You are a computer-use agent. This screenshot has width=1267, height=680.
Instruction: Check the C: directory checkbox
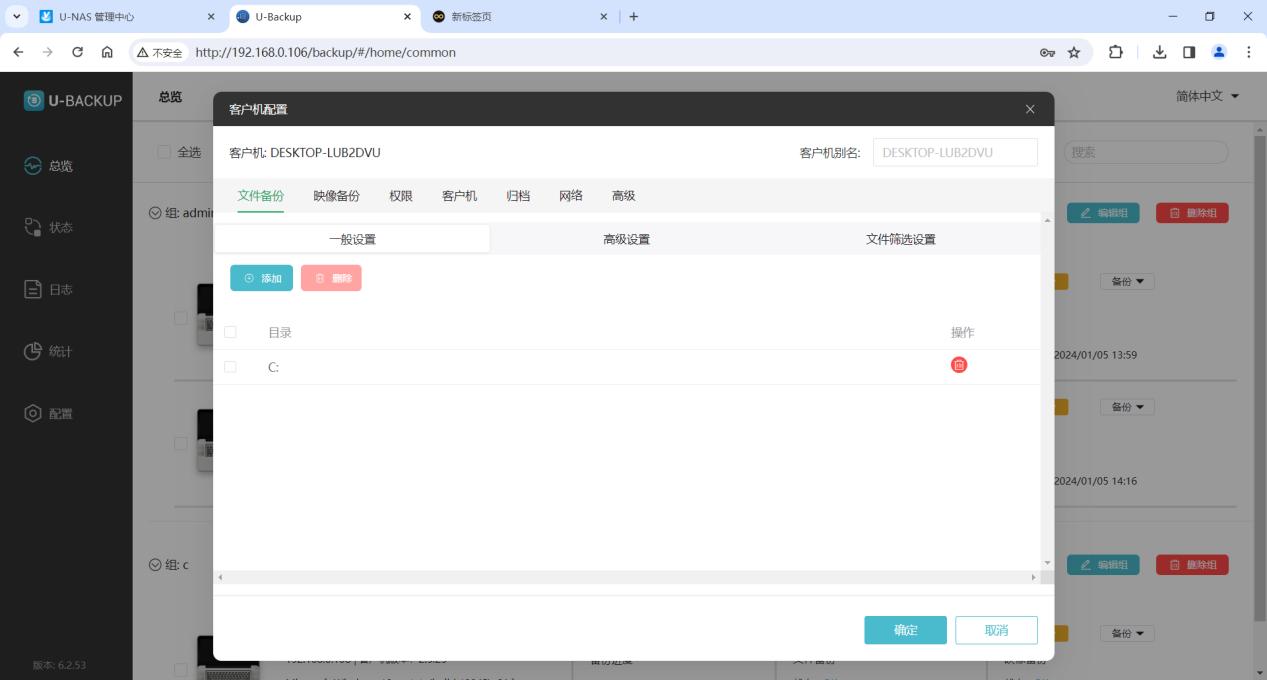pyautogui.click(x=231, y=367)
